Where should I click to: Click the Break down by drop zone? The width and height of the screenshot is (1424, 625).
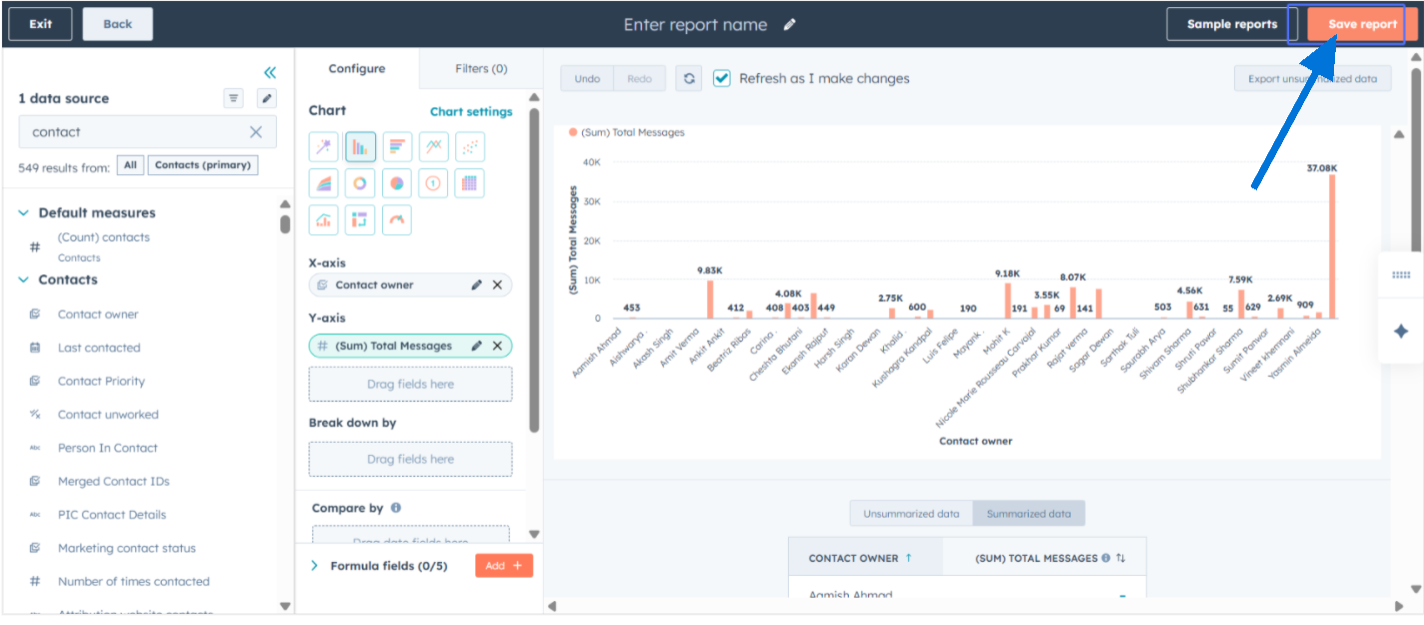[x=410, y=459]
